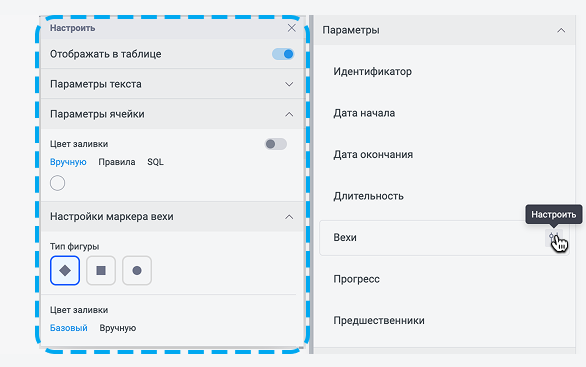Select Вручную tab under cell fill color
The image size is (586, 367).
(68, 162)
